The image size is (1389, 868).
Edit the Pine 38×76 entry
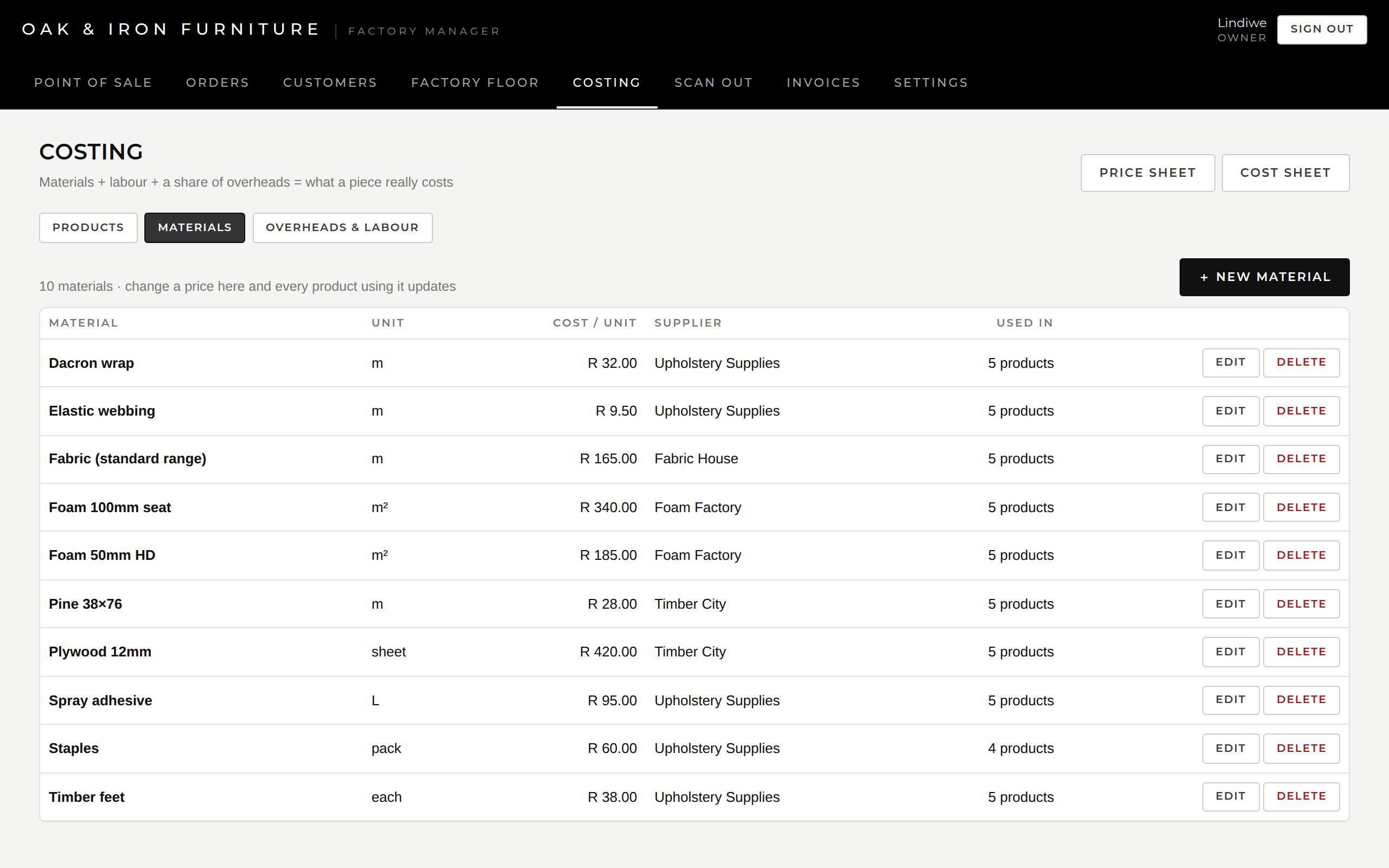(x=1231, y=604)
